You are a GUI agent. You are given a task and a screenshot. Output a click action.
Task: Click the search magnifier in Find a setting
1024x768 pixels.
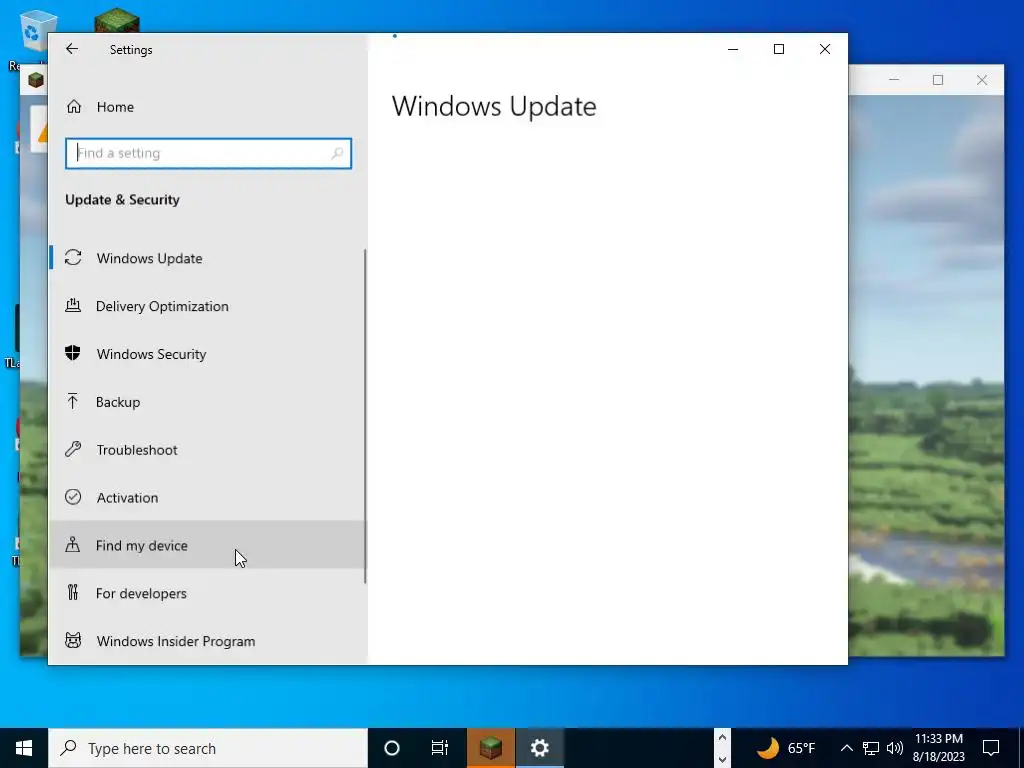(x=337, y=153)
